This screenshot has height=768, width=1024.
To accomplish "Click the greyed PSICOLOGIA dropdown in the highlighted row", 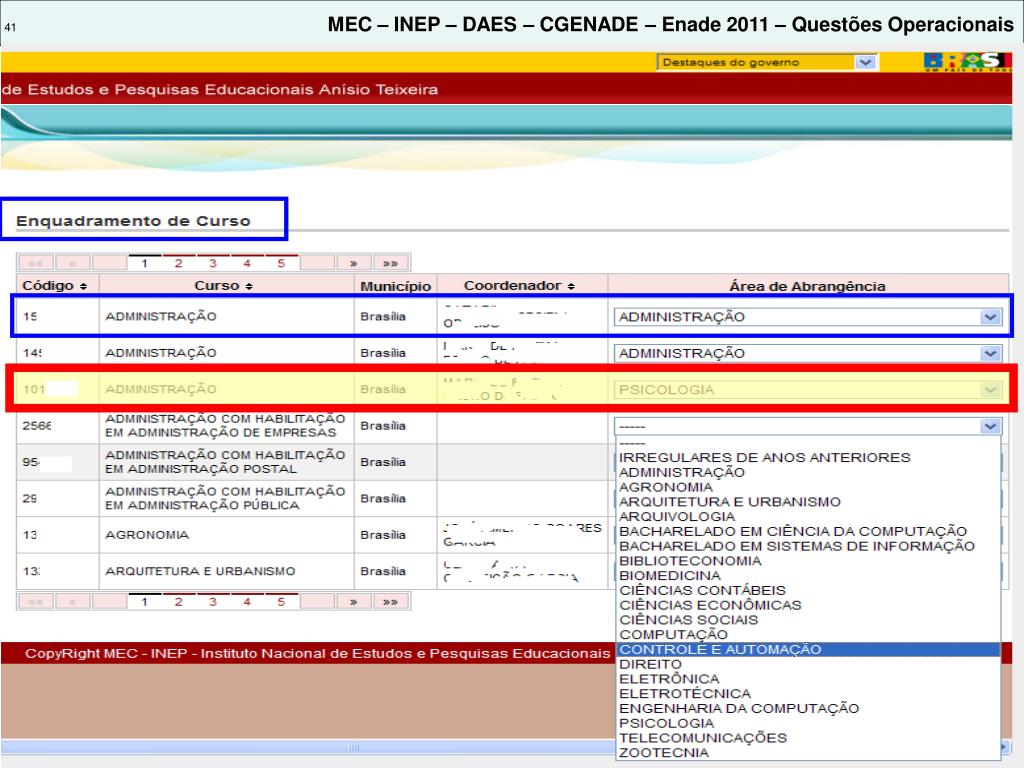I will (x=808, y=390).
